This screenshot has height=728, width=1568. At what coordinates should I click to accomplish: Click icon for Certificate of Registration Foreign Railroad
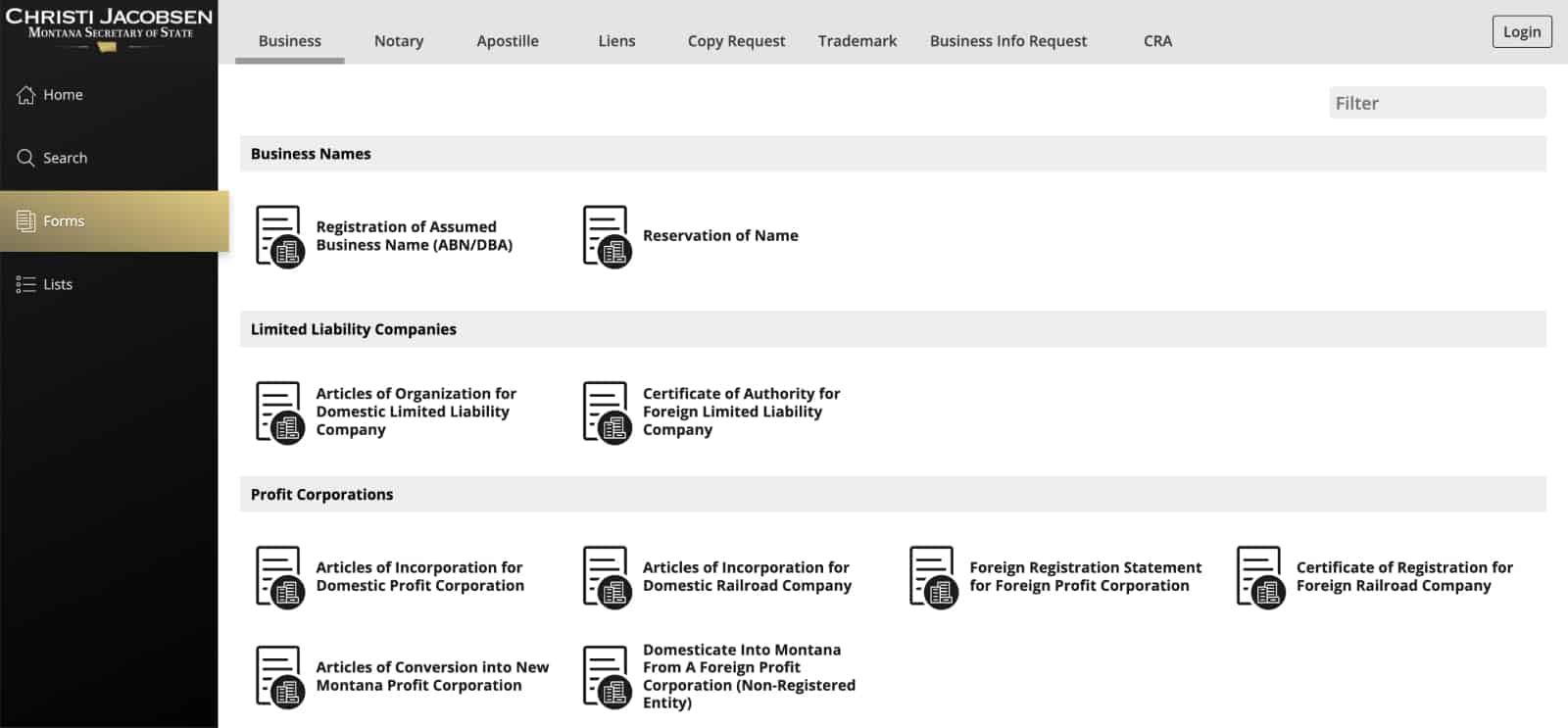coord(1260,577)
